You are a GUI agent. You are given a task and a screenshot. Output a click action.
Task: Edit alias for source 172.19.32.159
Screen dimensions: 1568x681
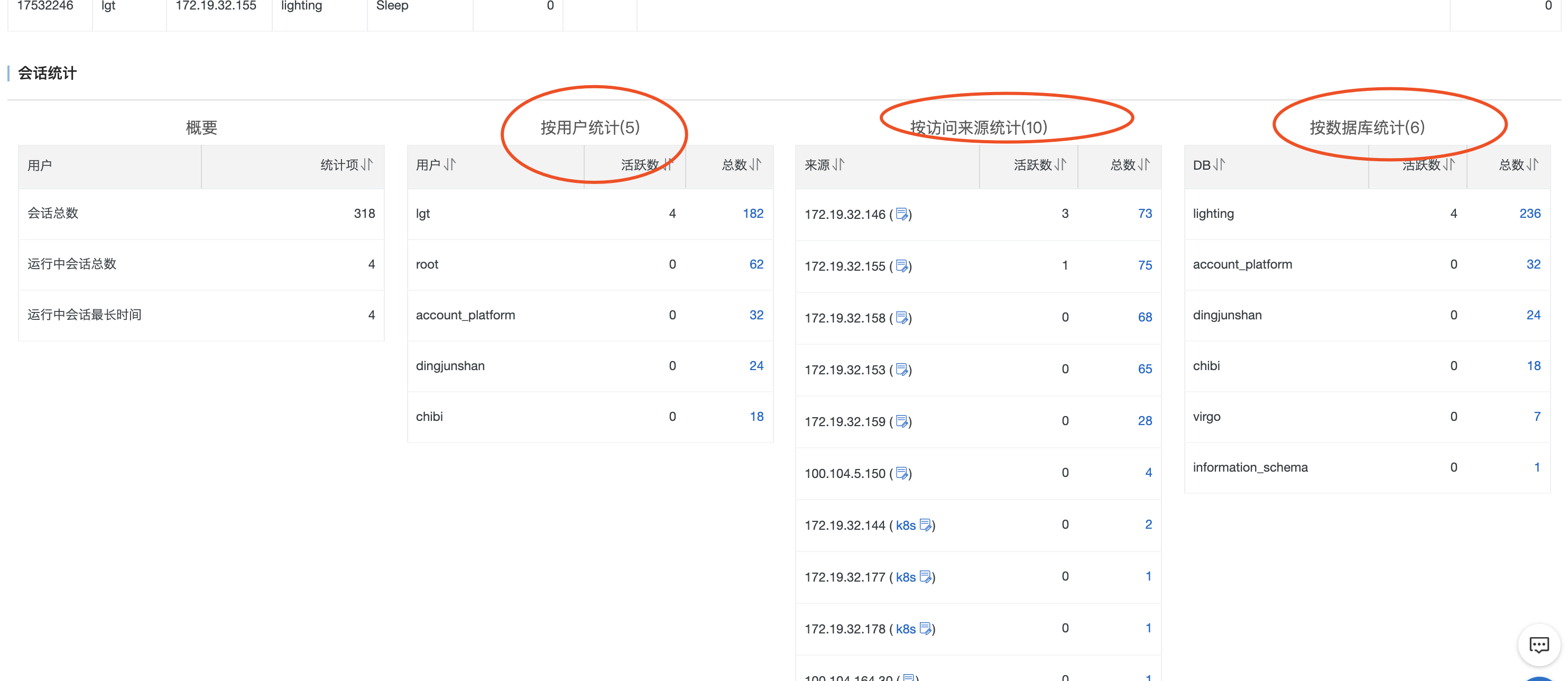pos(902,421)
